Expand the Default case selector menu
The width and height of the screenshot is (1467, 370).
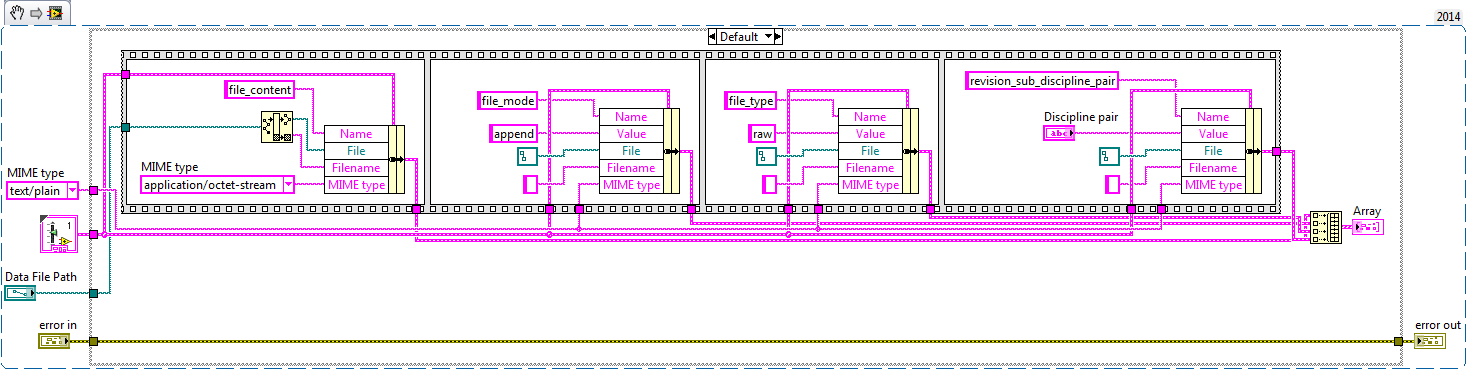[x=744, y=37]
